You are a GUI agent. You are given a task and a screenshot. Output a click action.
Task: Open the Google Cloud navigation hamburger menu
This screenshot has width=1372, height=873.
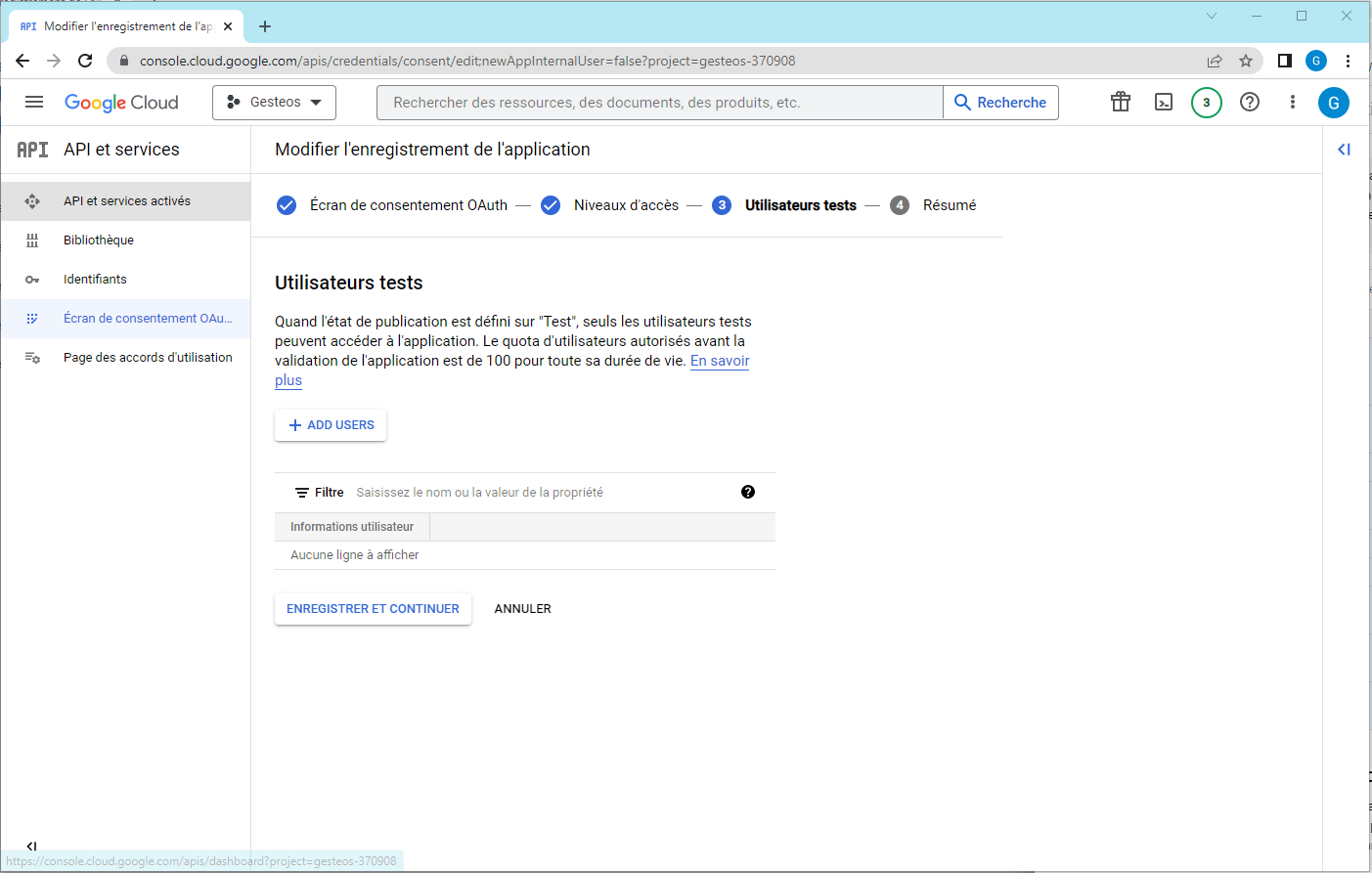[34, 103]
